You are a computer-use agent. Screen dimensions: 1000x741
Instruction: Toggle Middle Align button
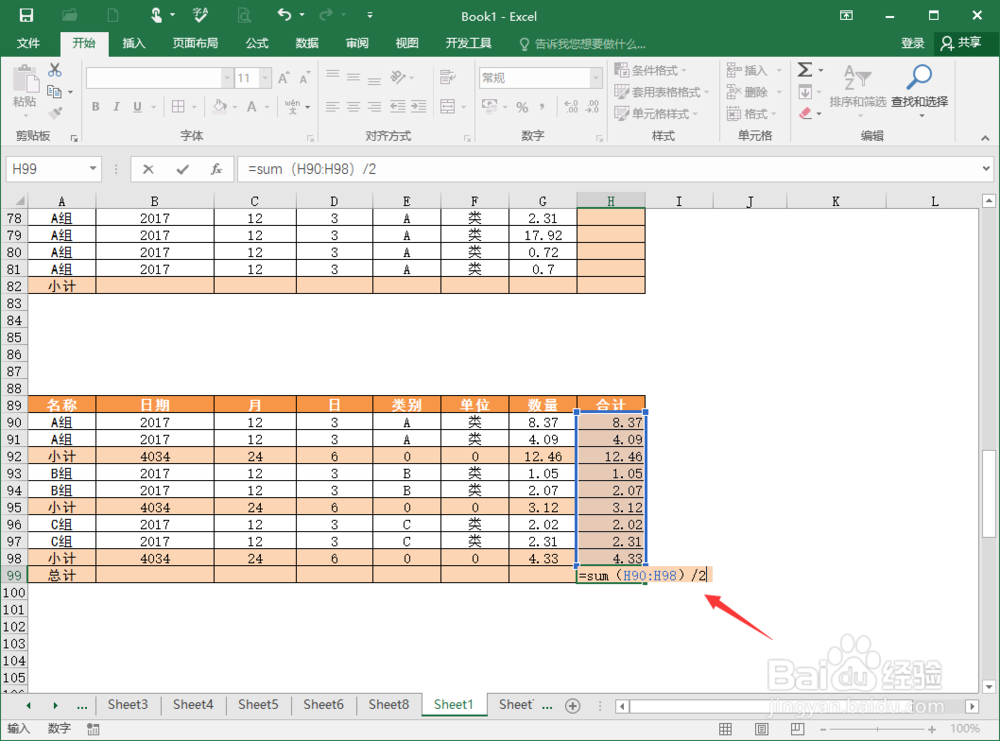(x=353, y=77)
